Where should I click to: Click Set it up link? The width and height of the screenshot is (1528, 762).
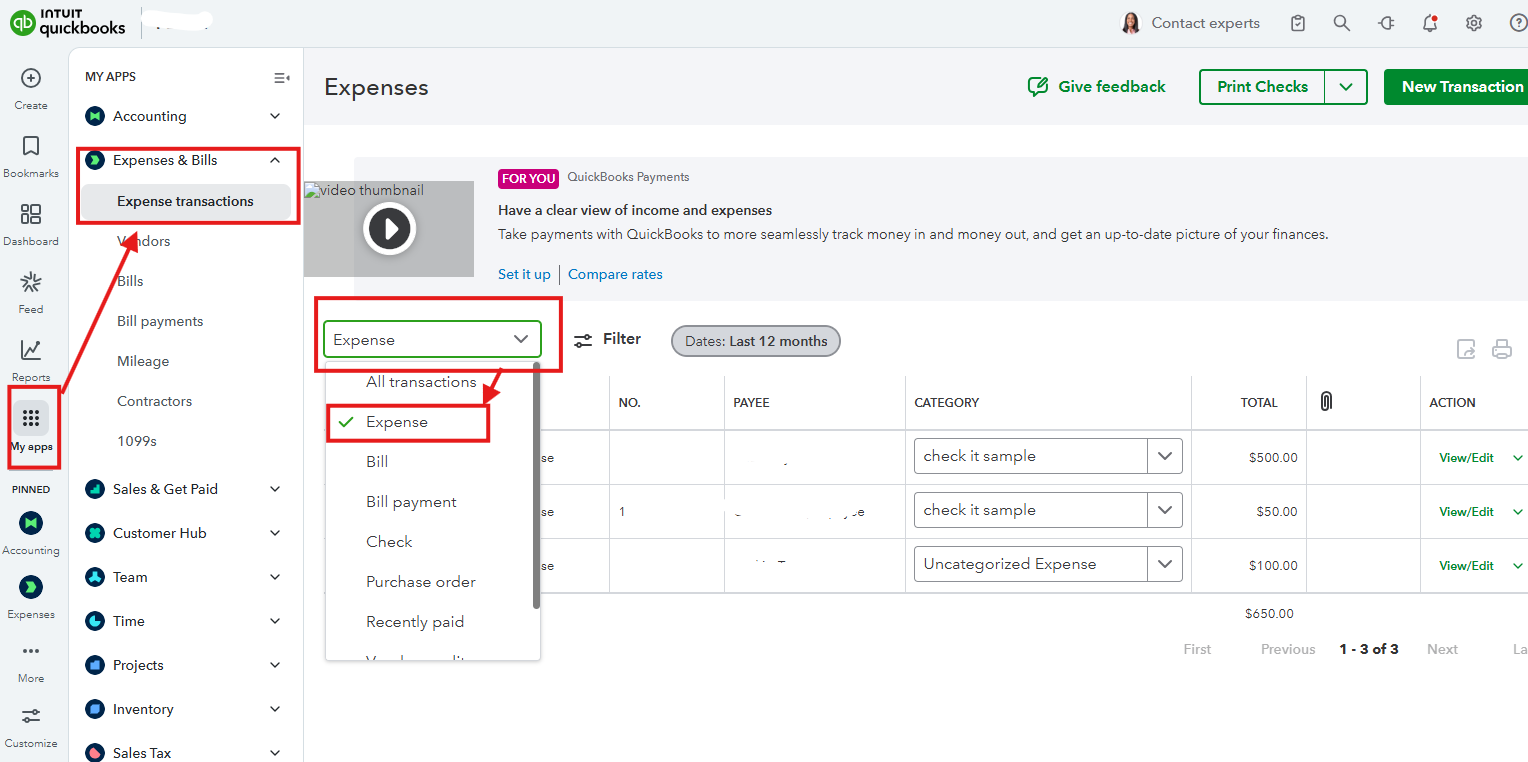coord(524,274)
